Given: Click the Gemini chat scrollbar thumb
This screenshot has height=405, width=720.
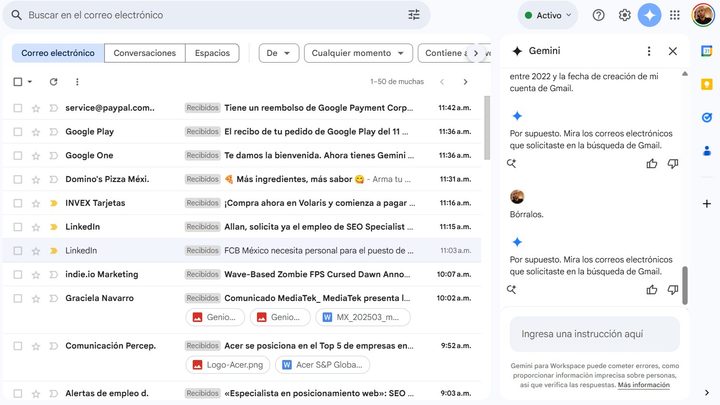Looking at the screenshot, I should [x=685, y=285].
